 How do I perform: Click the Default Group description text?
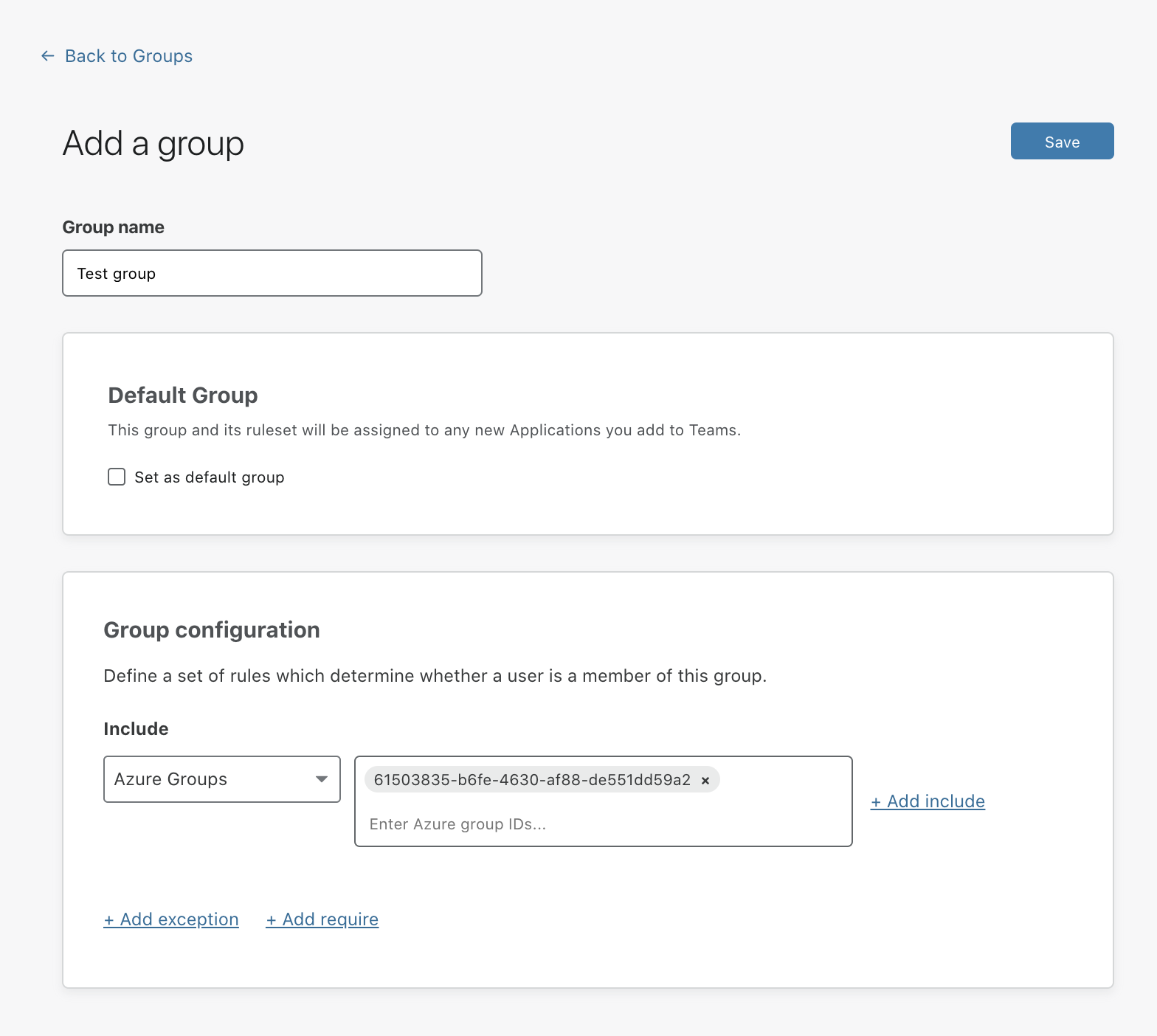click(424, 430)
